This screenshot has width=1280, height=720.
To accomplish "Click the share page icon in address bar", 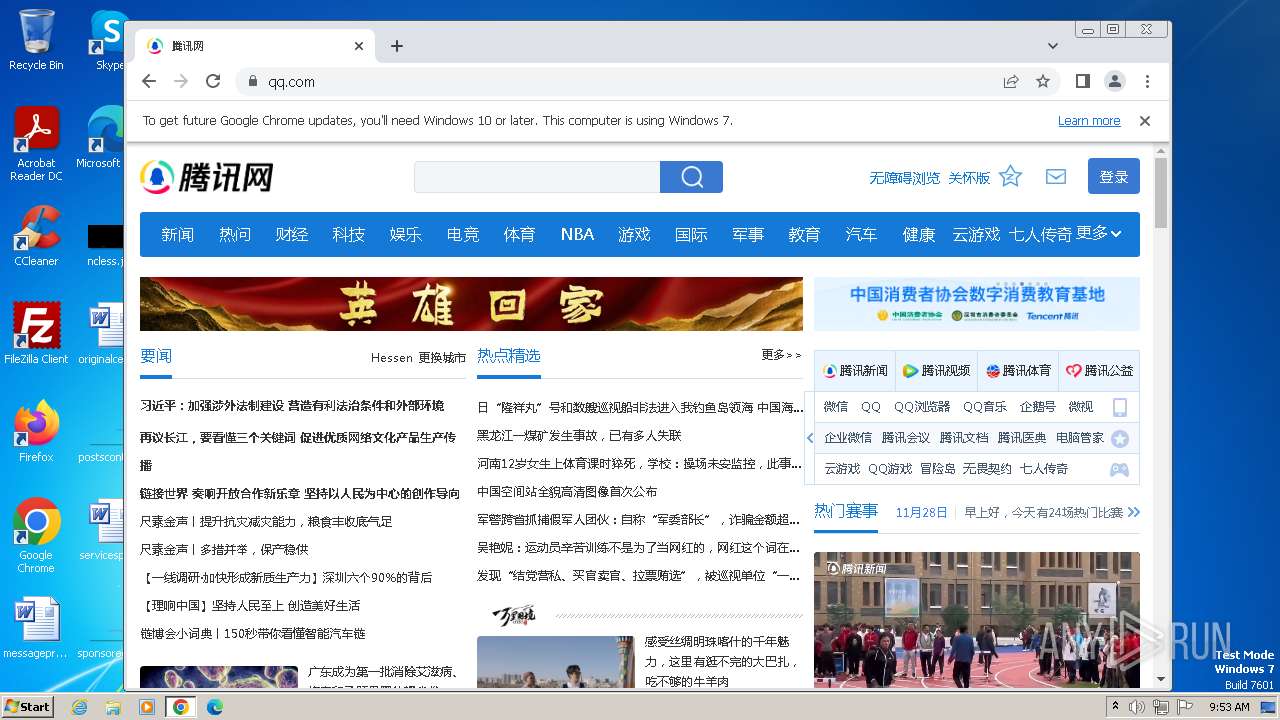I will tap(1011, 81).
